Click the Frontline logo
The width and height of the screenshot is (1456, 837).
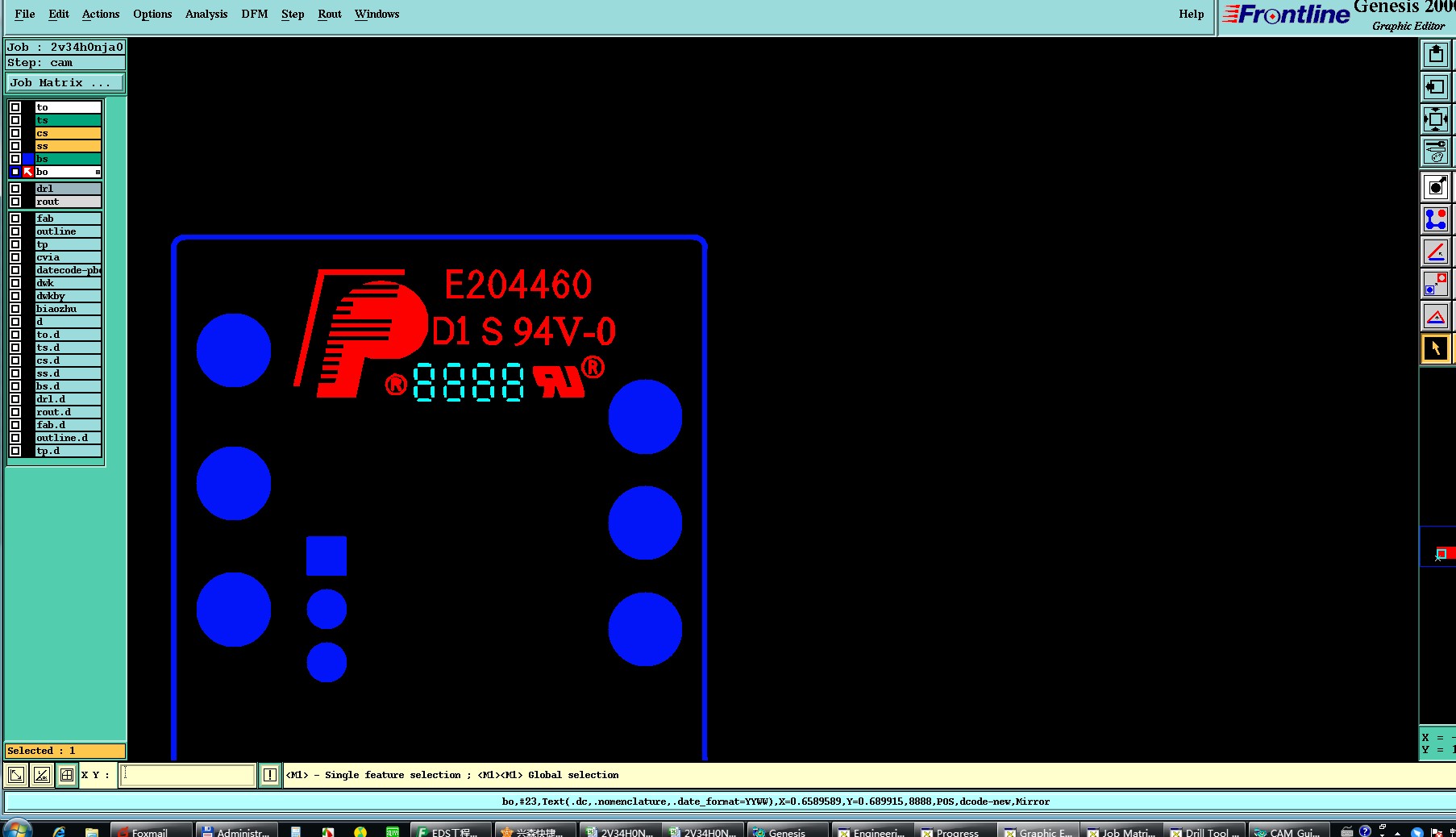pyautogui.click(x=1286, y=15)
